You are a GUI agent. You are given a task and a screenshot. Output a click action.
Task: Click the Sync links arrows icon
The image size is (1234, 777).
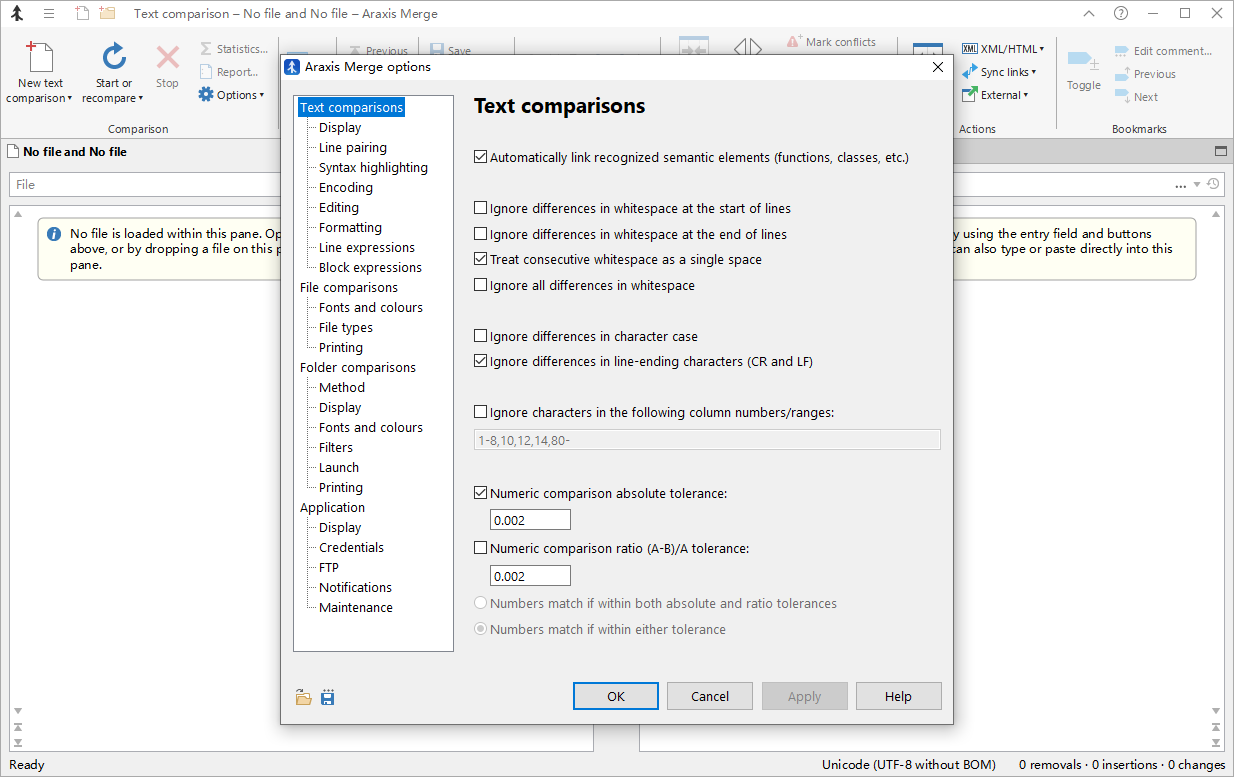(970, 72)
